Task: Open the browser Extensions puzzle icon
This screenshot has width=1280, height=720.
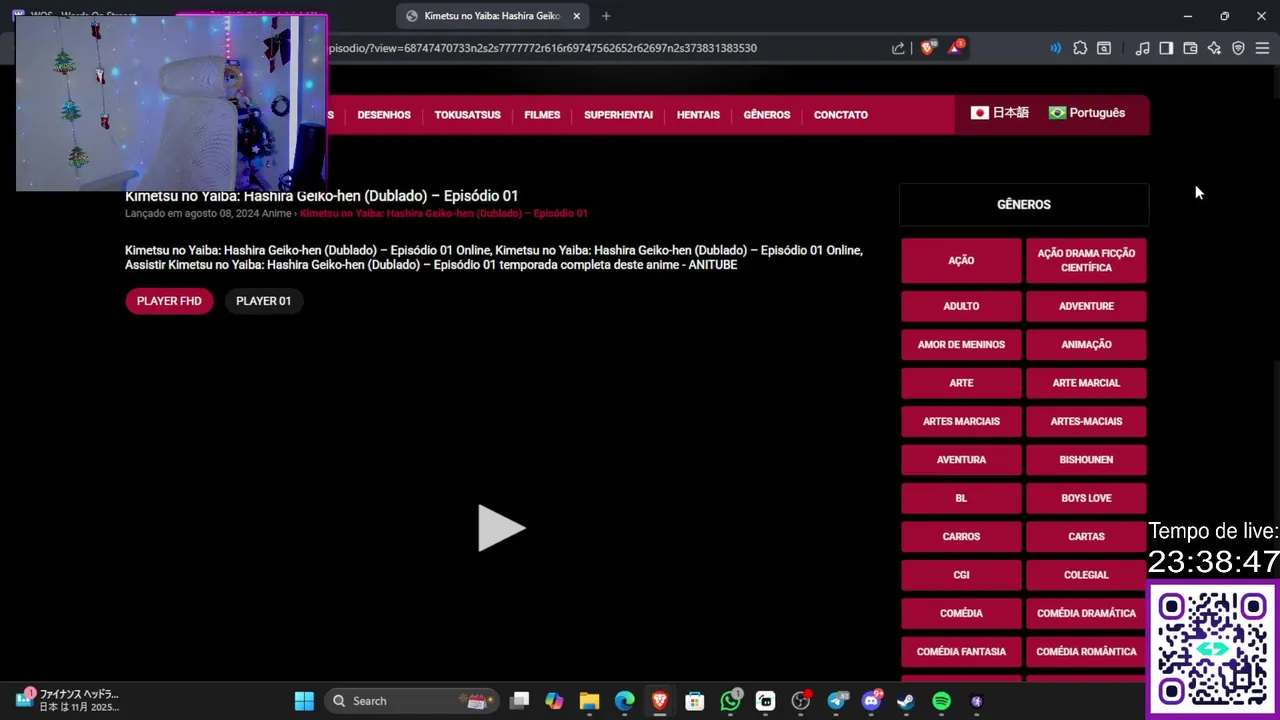Action: pyautogui.click(x=1080, y=48)
